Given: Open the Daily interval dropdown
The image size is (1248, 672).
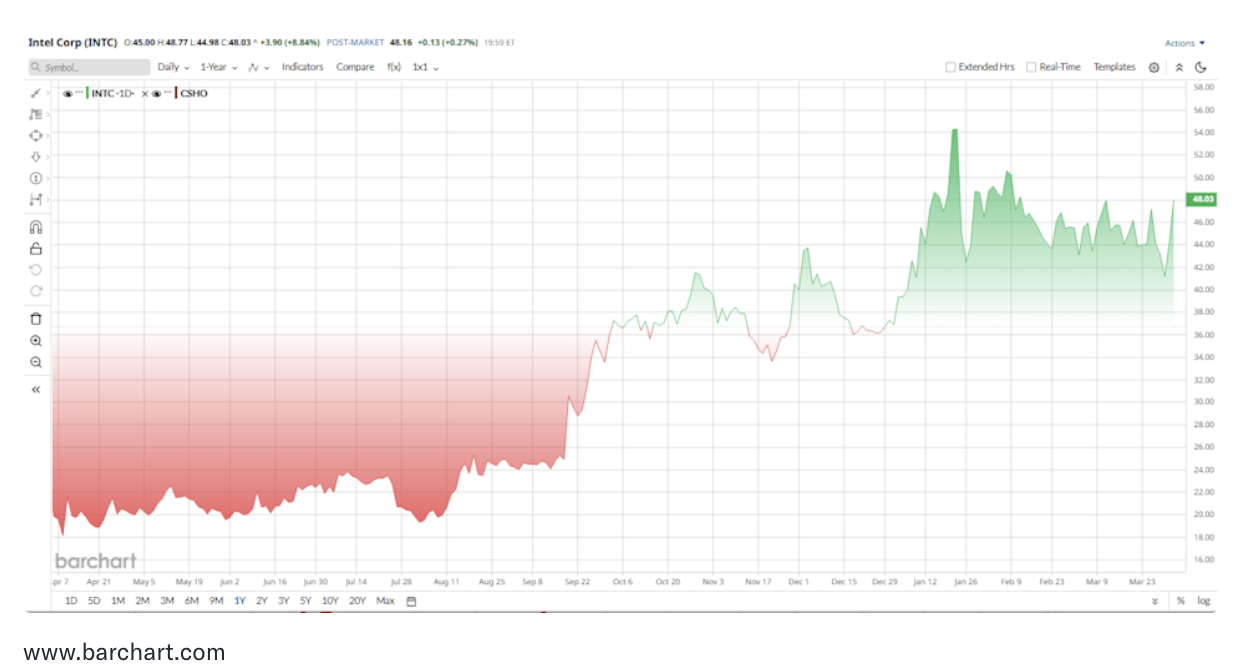Looking at the screenshot, I should [173, 67].
